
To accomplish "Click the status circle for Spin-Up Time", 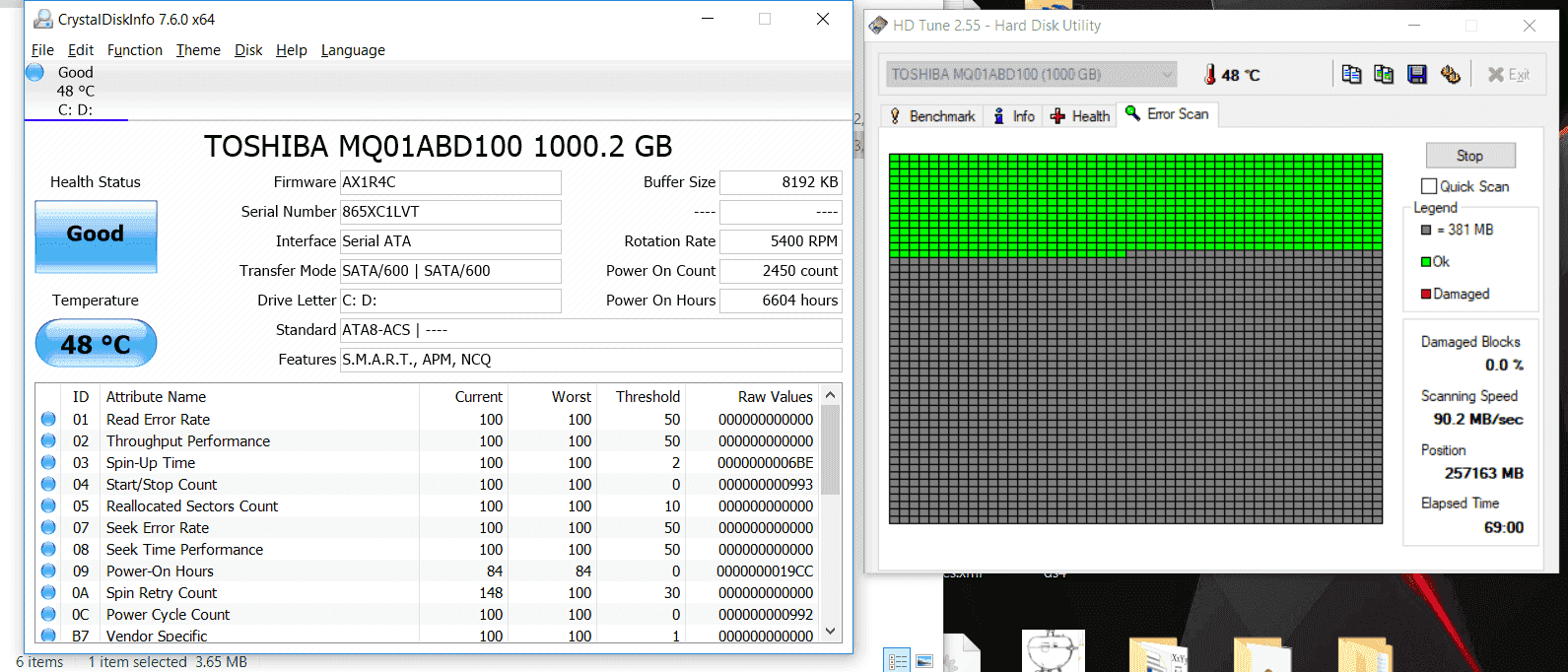I will pyautogui.click(x=48, y=462).
